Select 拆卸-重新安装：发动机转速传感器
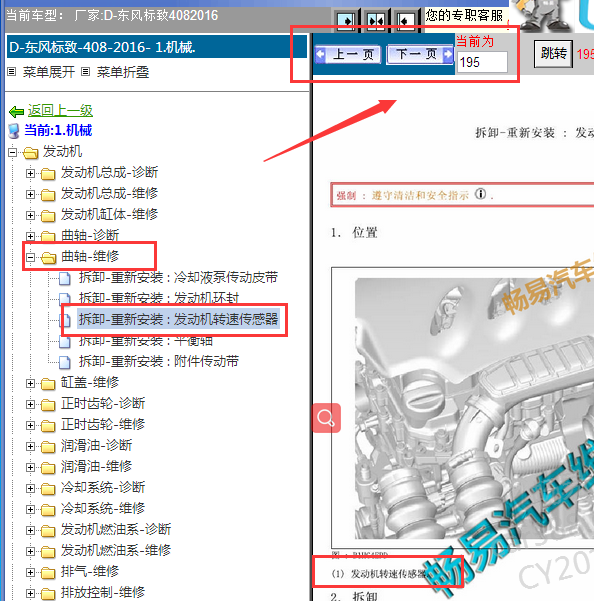 tap(178, 319)
